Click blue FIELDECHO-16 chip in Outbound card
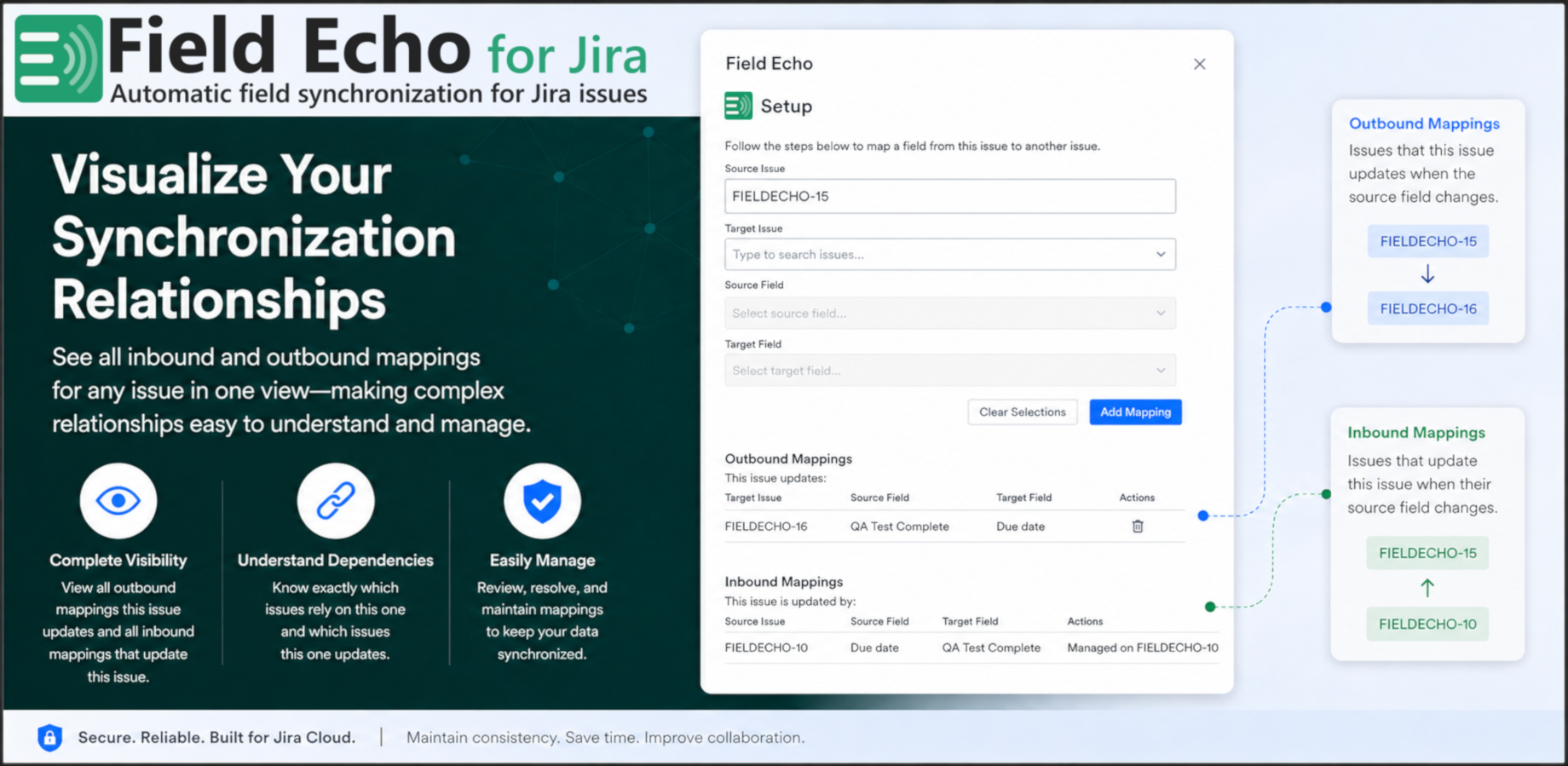 click(1428, 308)
